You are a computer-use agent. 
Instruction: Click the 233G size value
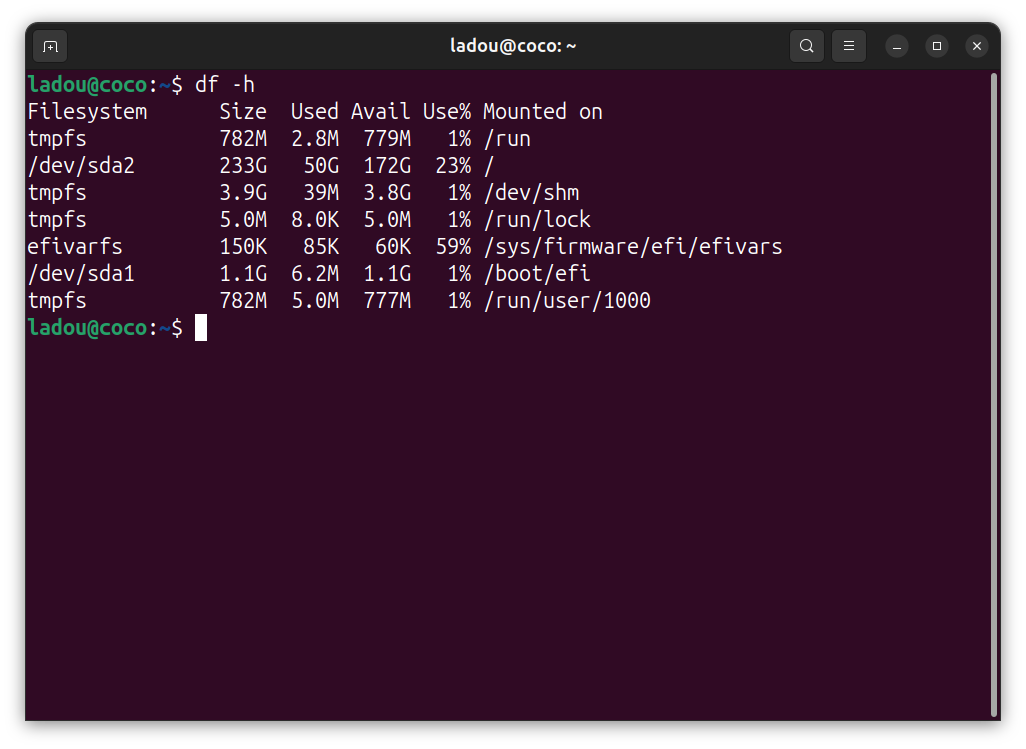coord(243,166)
